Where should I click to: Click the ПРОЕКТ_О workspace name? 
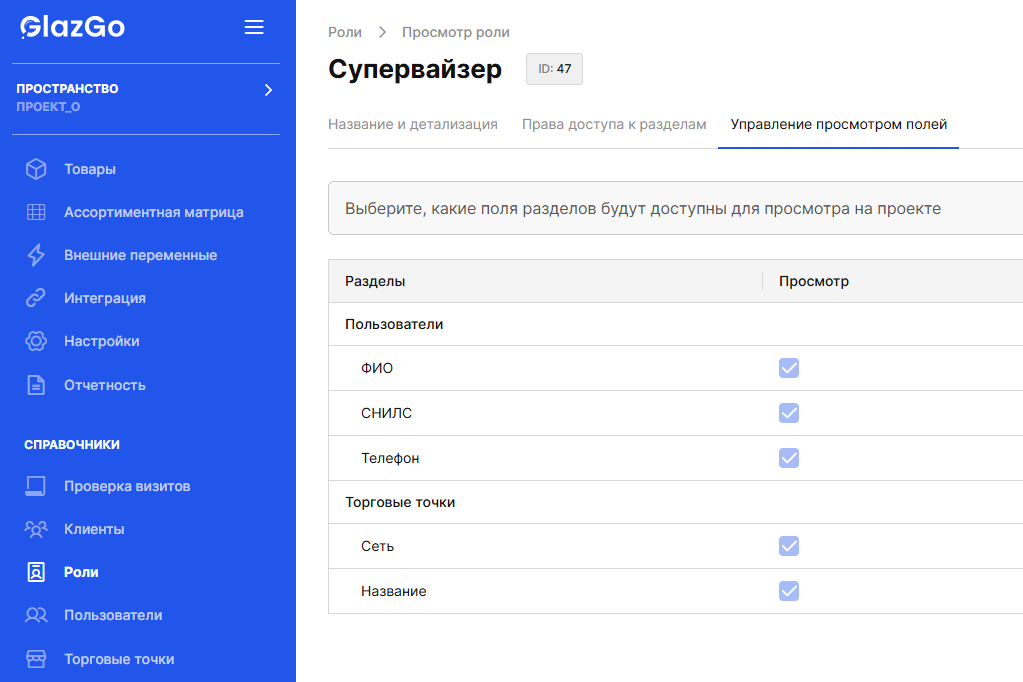point(48,107)
